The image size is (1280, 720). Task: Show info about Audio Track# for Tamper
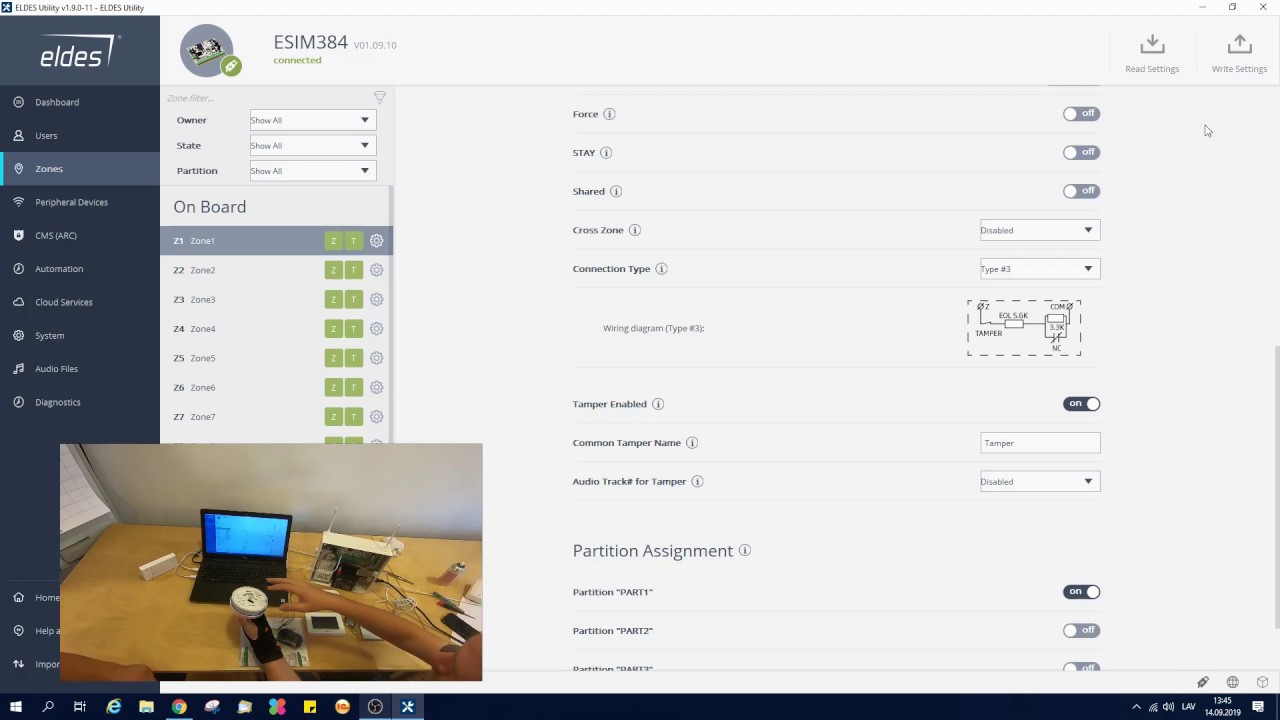[698, 482]
